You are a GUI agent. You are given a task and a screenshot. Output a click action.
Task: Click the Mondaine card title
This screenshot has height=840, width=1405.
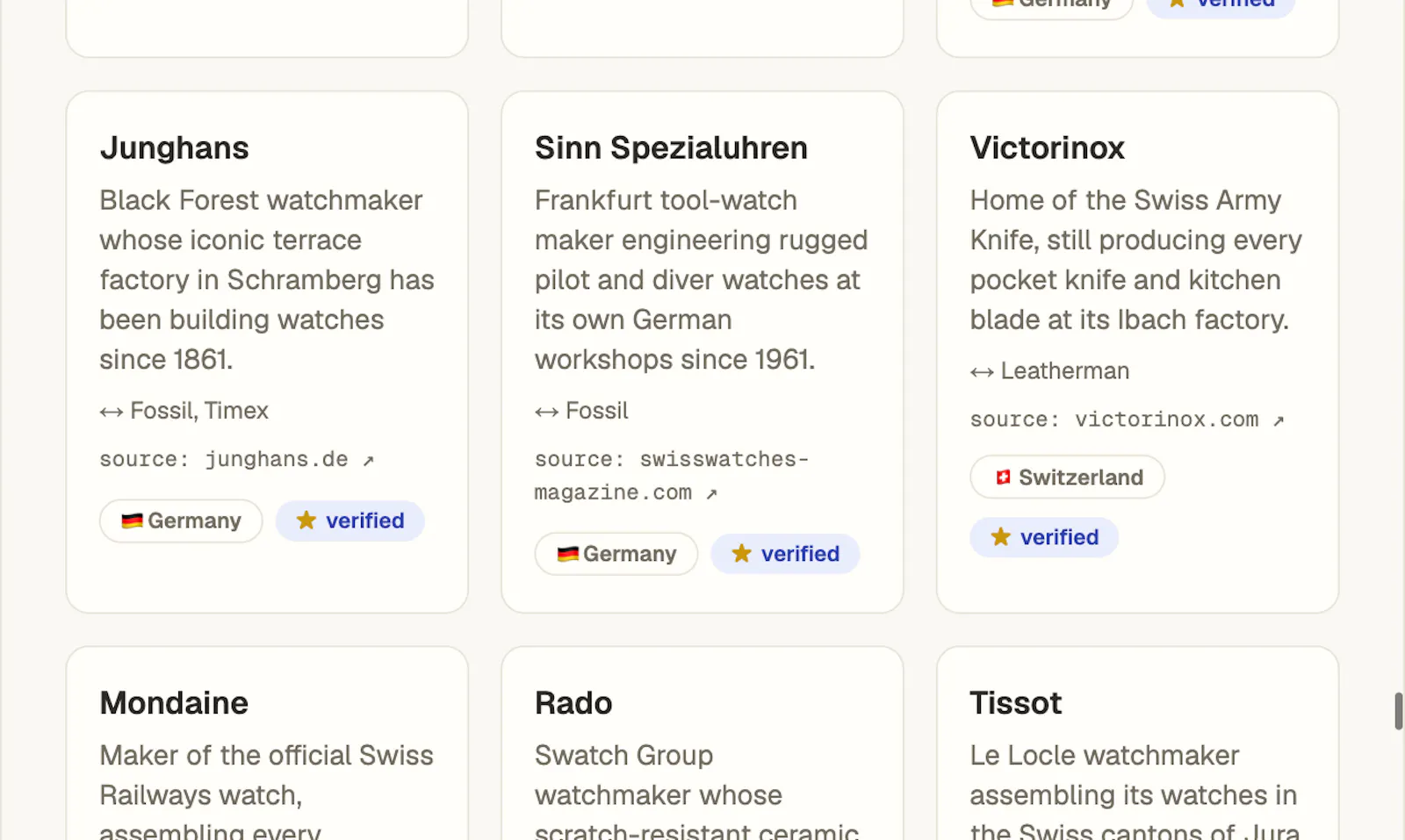click(174, 703)
